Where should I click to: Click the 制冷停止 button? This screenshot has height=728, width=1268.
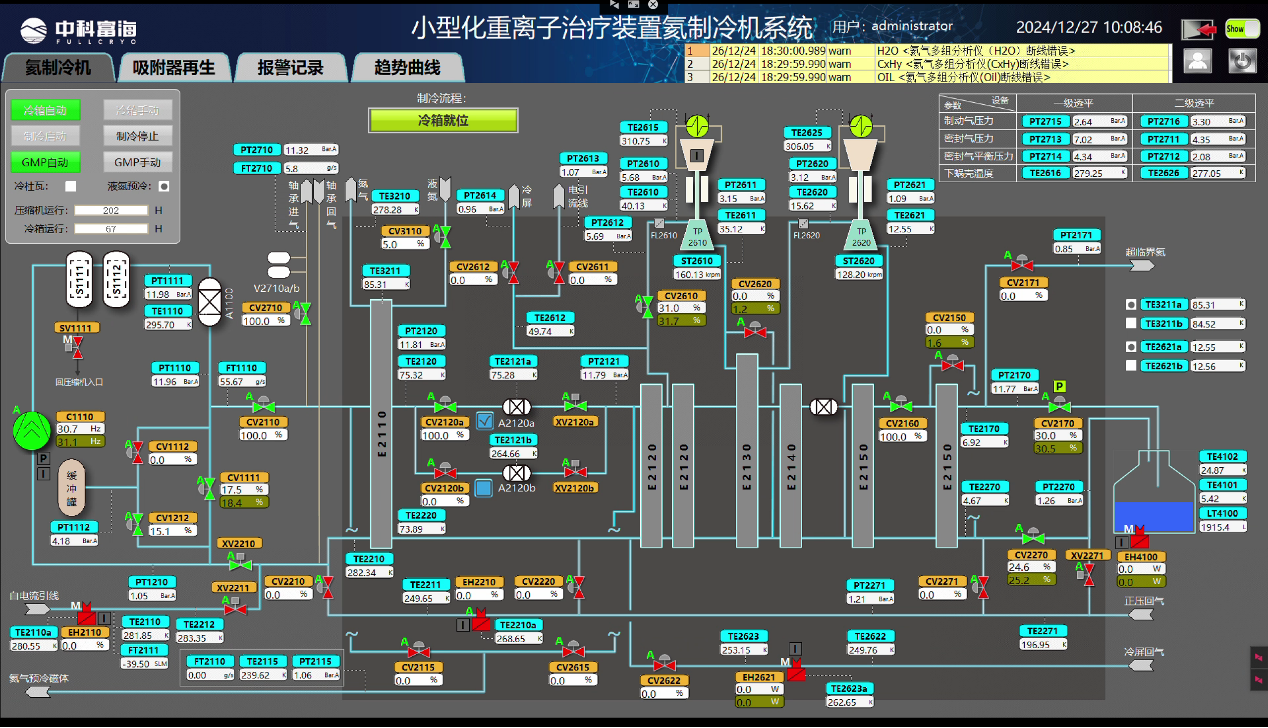pyautogui.click(x=137, y=136)
